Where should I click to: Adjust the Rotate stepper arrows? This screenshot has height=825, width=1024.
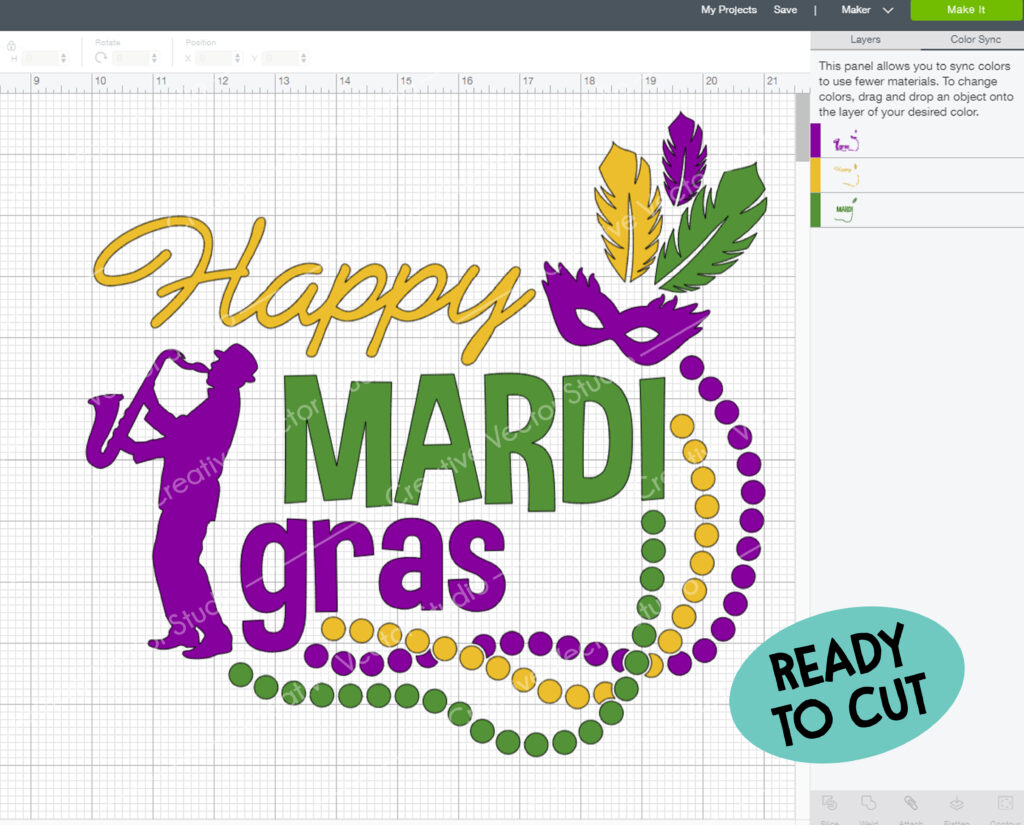[154, 58]
